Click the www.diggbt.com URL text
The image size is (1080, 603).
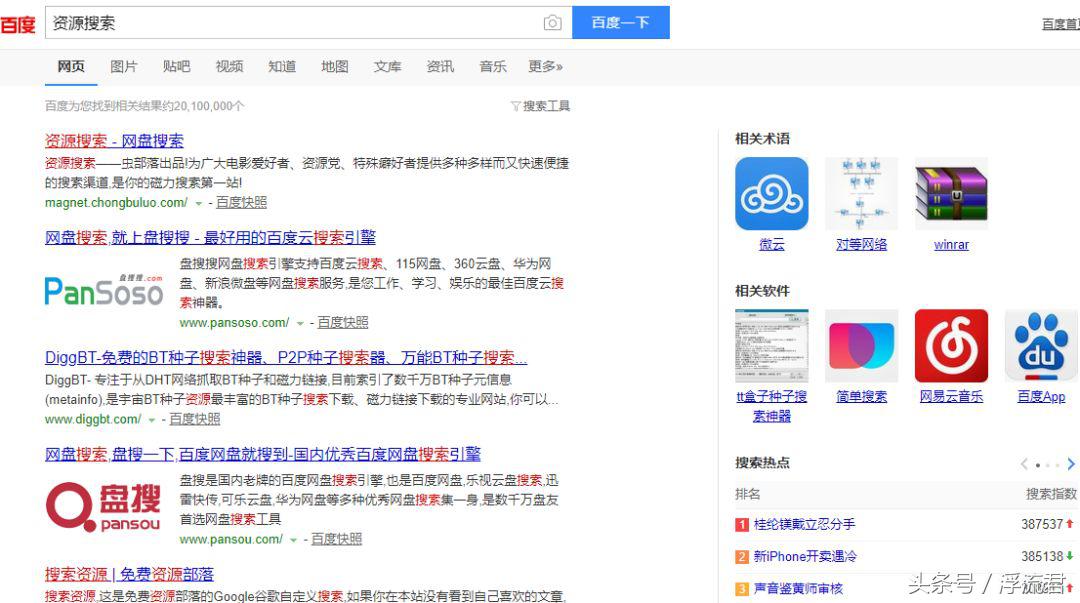(x=93, y=419)
